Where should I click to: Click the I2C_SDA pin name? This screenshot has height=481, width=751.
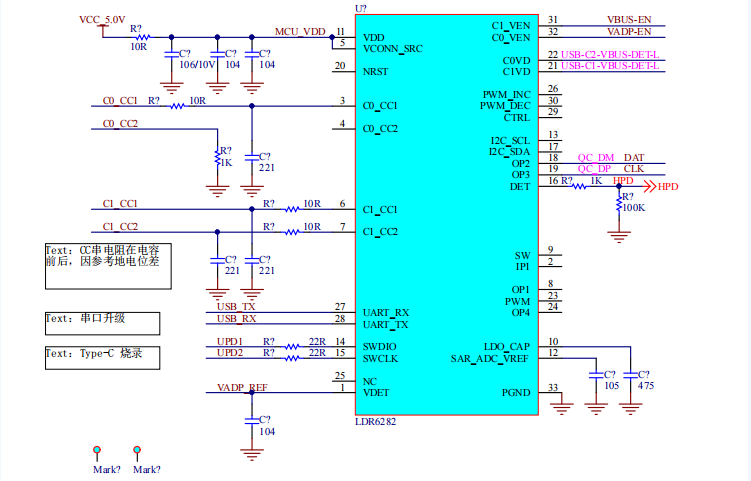(x=509, y=152)
